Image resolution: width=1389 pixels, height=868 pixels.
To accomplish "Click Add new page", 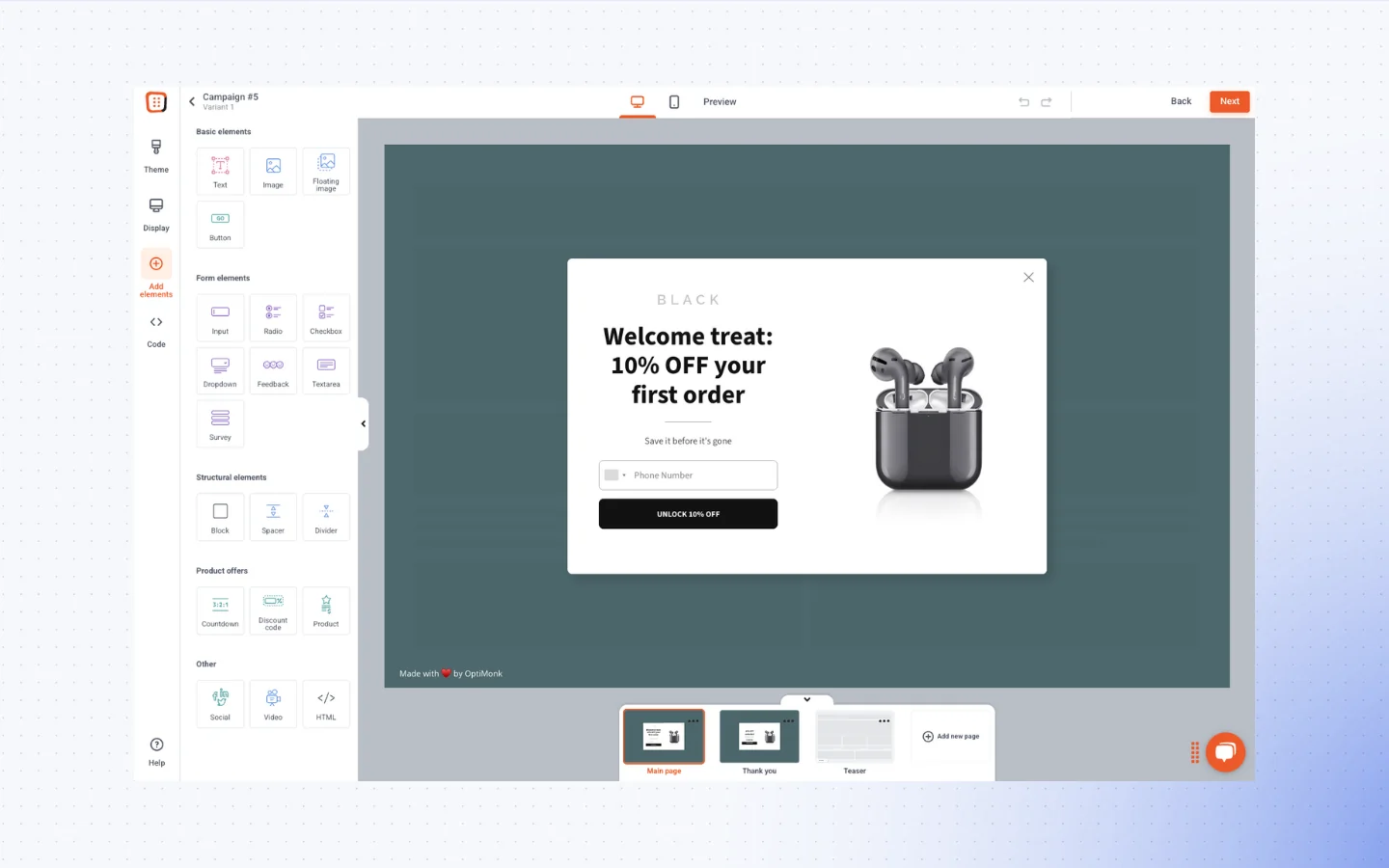I will (x=951, y=737).
